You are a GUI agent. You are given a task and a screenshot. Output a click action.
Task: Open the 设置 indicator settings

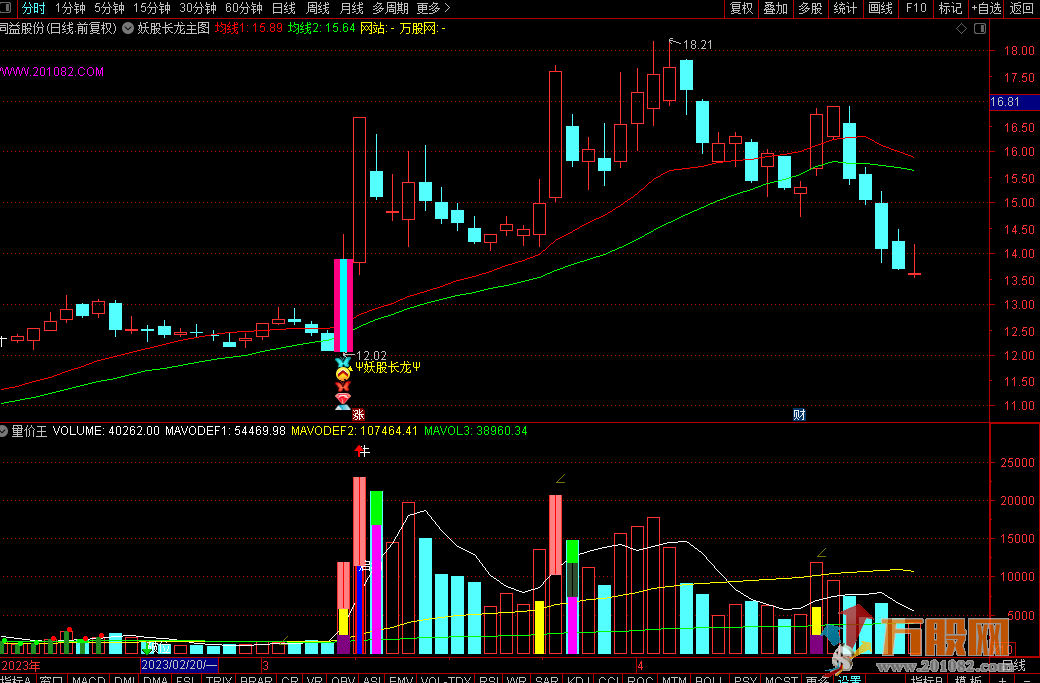pyautogui.click(x=849, y=680)
